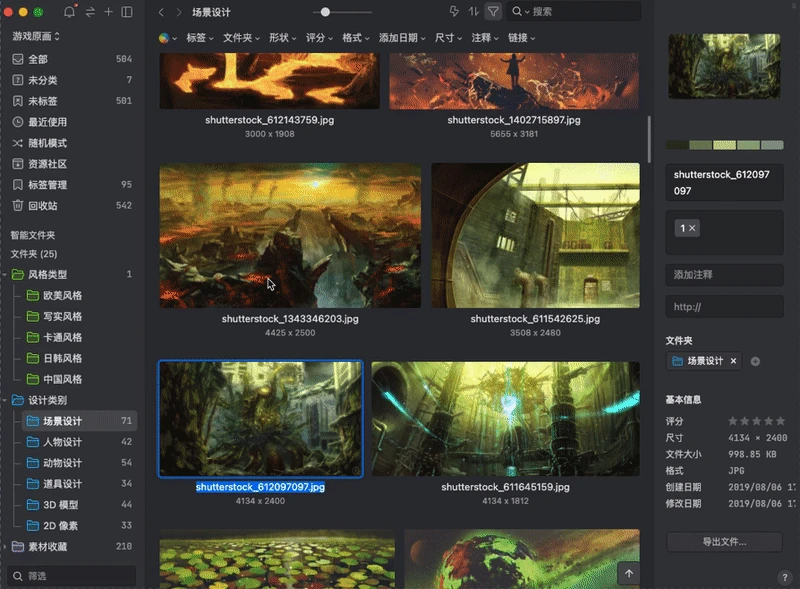This screenshot has height=589, width=800.
Task: Open the 形状 filter dropdown
Action: coord(283,38)
